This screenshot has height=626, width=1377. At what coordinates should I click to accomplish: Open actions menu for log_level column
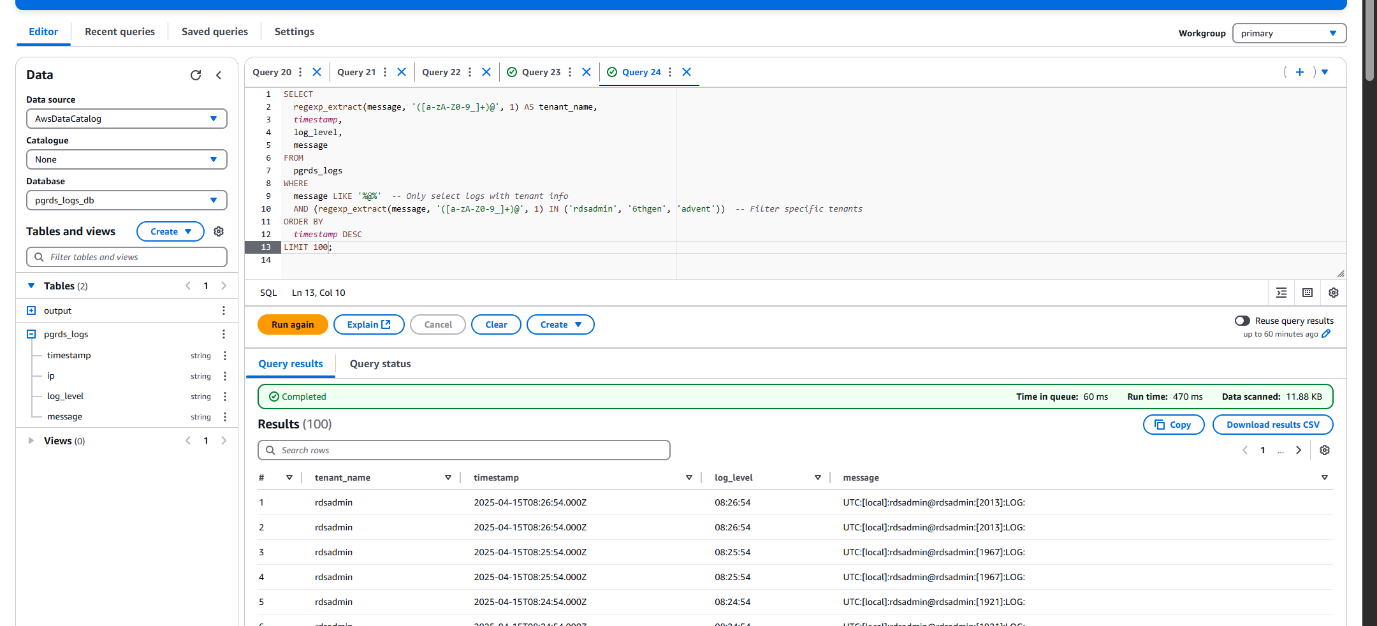pyautogui.click(x=223, y=396)
